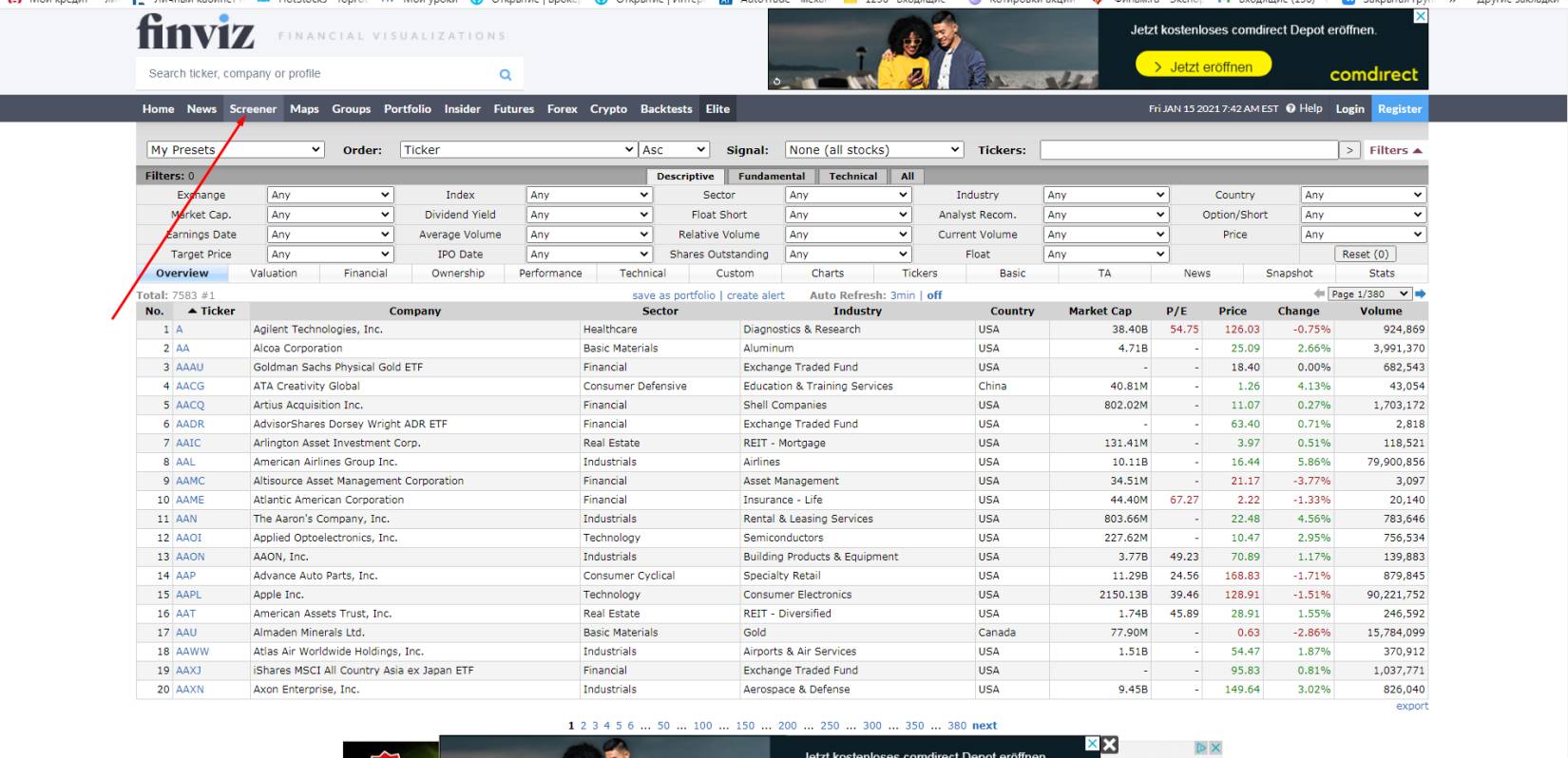The height and width of the screenshot is (758, 1568).
Task: Collapse the Filters panel
Action: click(1395, 150)
